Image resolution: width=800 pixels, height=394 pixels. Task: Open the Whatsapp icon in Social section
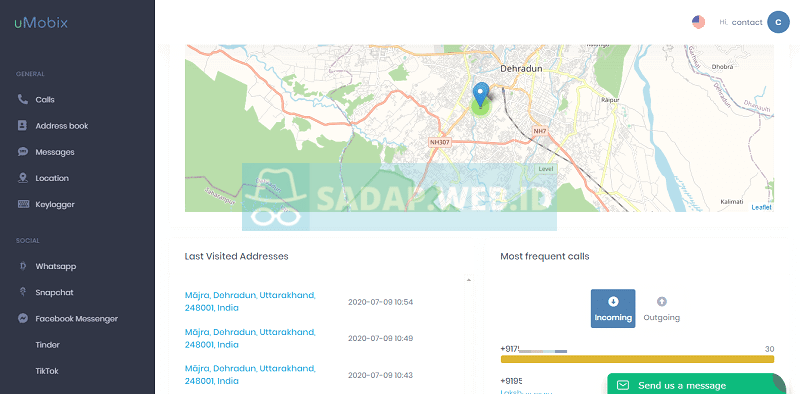coord(22,266)
